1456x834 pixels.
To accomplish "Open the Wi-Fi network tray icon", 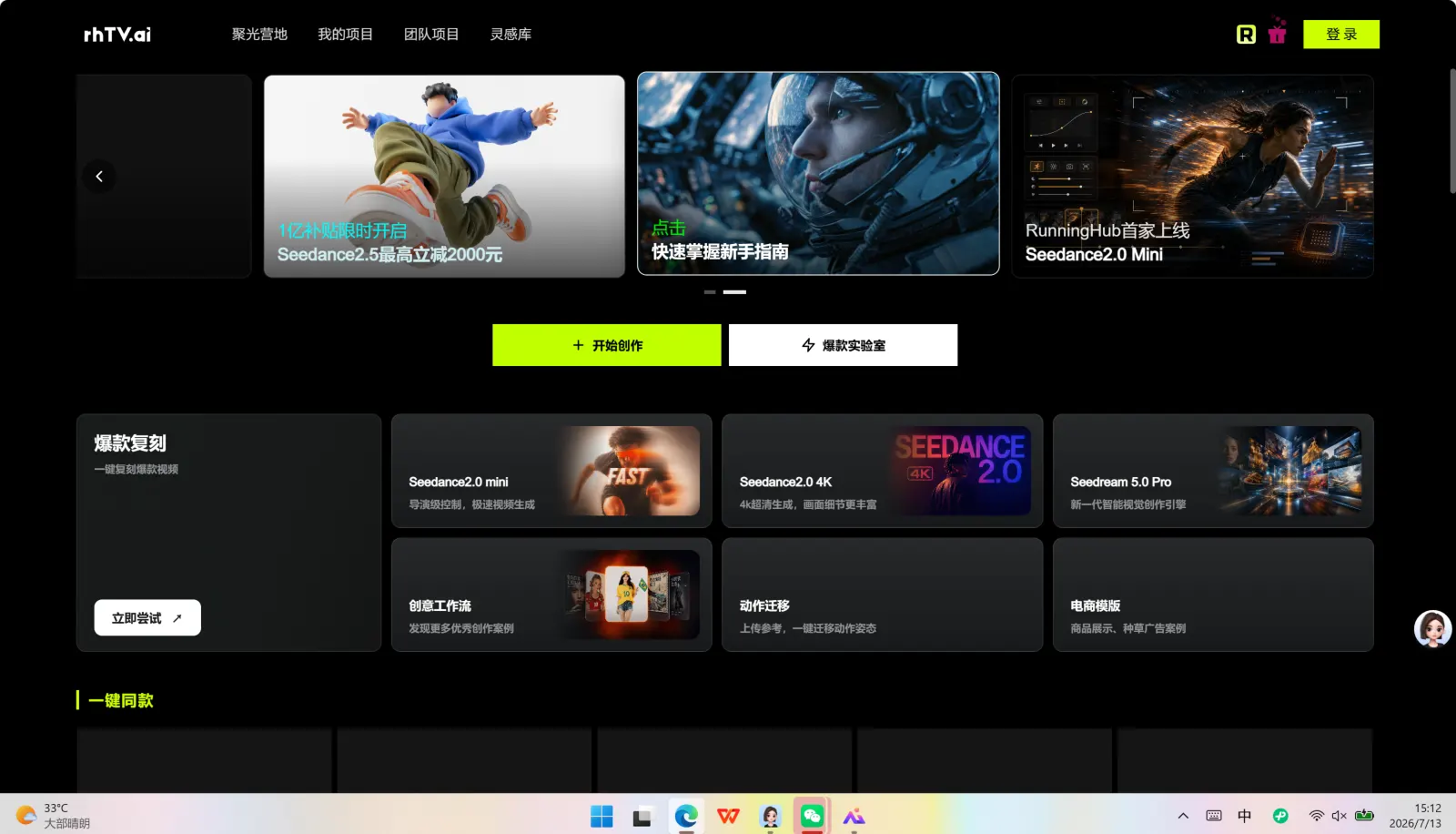I will click(1317, 816).
